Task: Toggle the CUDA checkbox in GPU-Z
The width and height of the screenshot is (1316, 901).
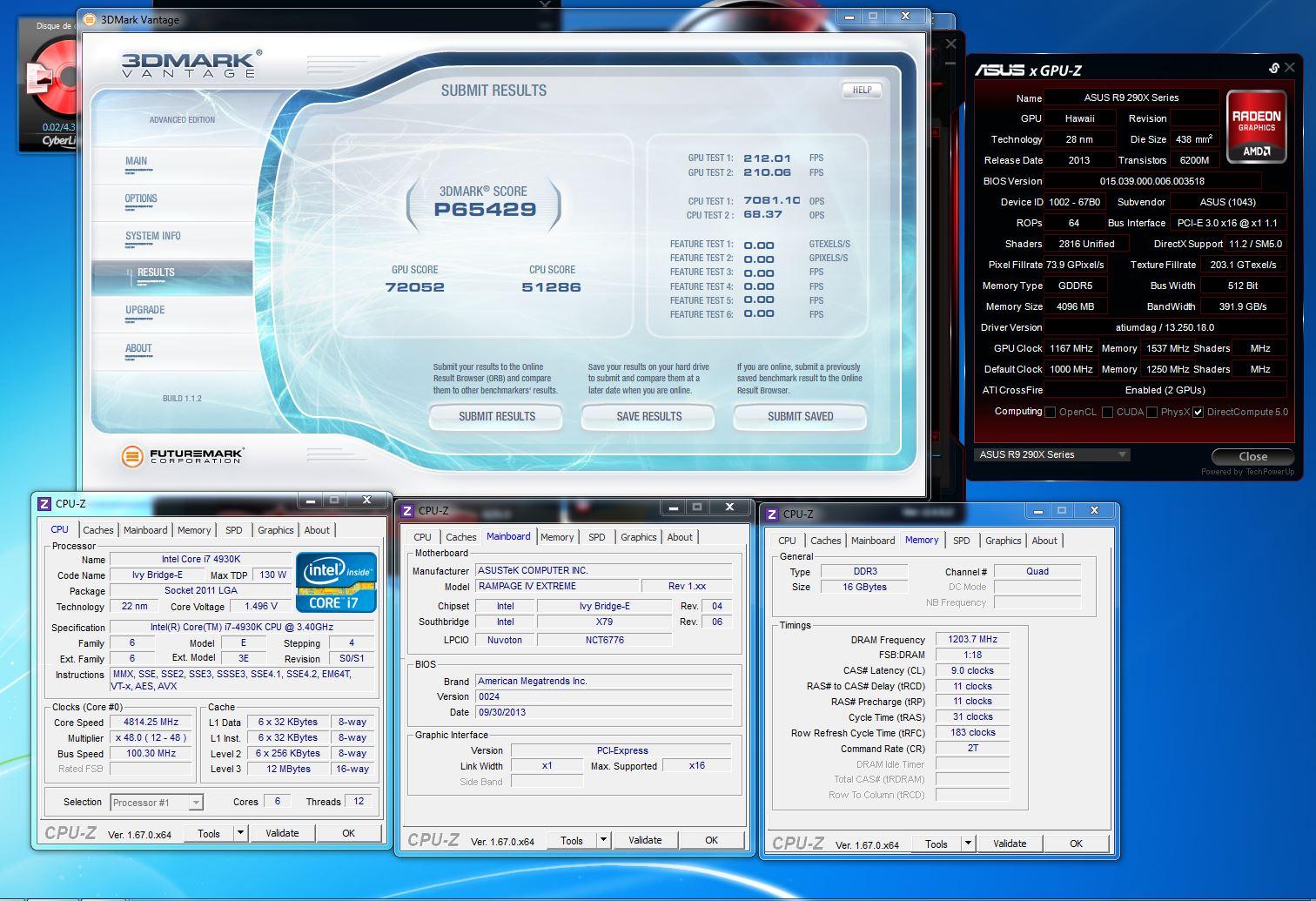Action: (x=1107, y=412)
